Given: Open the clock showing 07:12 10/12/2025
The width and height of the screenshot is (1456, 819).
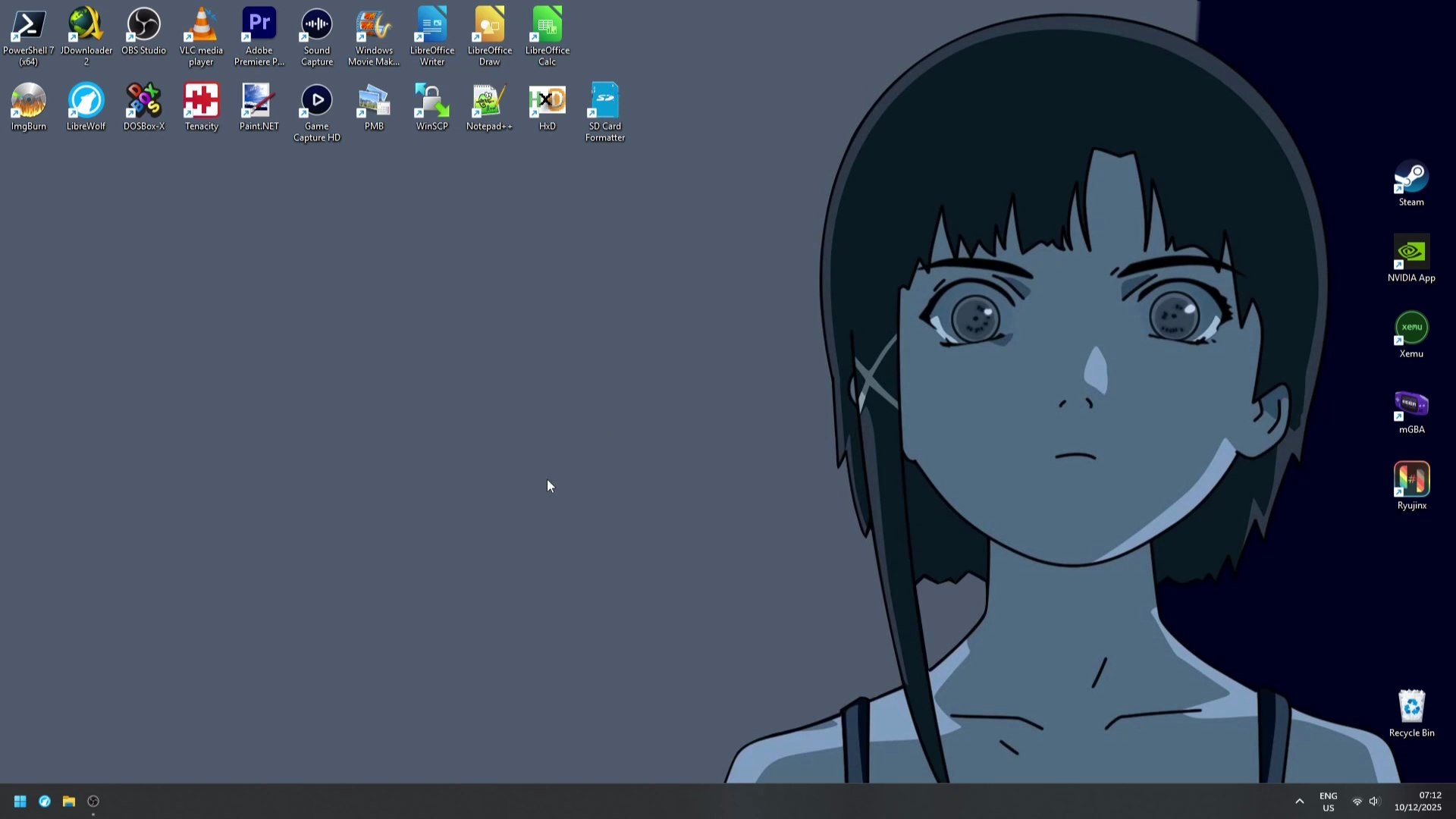Looking at the screenshot, I should 1417,802.
